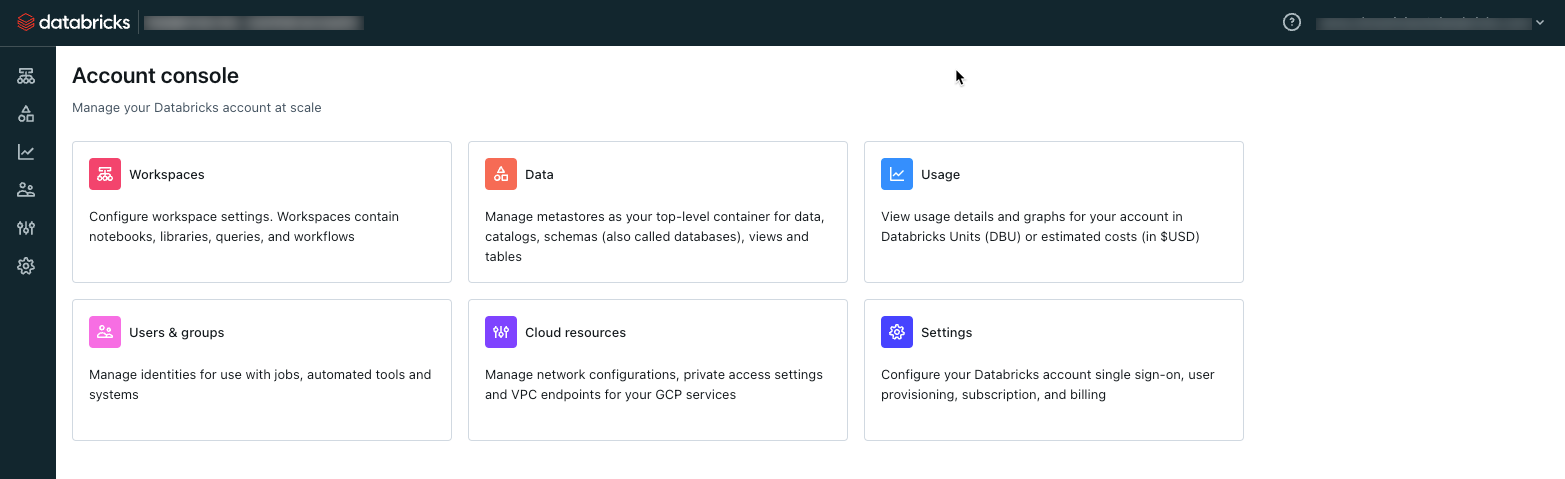Click Cloud resources sliders sidebar icon
Viewport: 1565px width, 479px height.
point(26,228)
